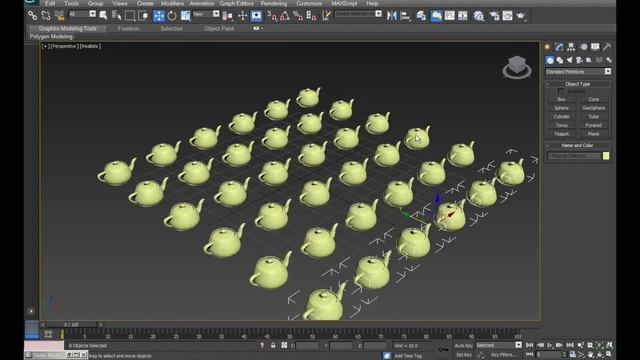This screenshot has height=360, width=640.
Task: Click the Render Production teapot icon
Action: point(521,16)
